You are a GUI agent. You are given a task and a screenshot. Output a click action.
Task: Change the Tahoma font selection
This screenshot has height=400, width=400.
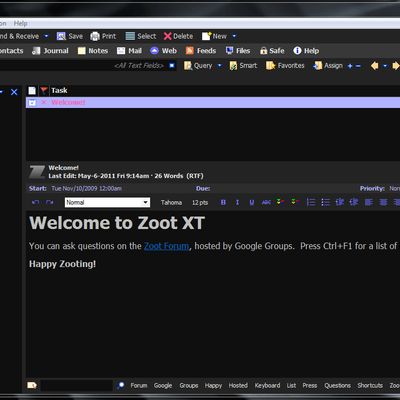(171, 202)
